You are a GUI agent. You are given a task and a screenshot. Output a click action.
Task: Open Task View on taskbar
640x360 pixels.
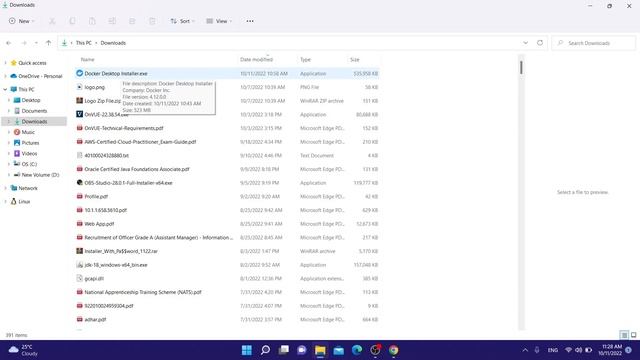(x=284, y=350)
